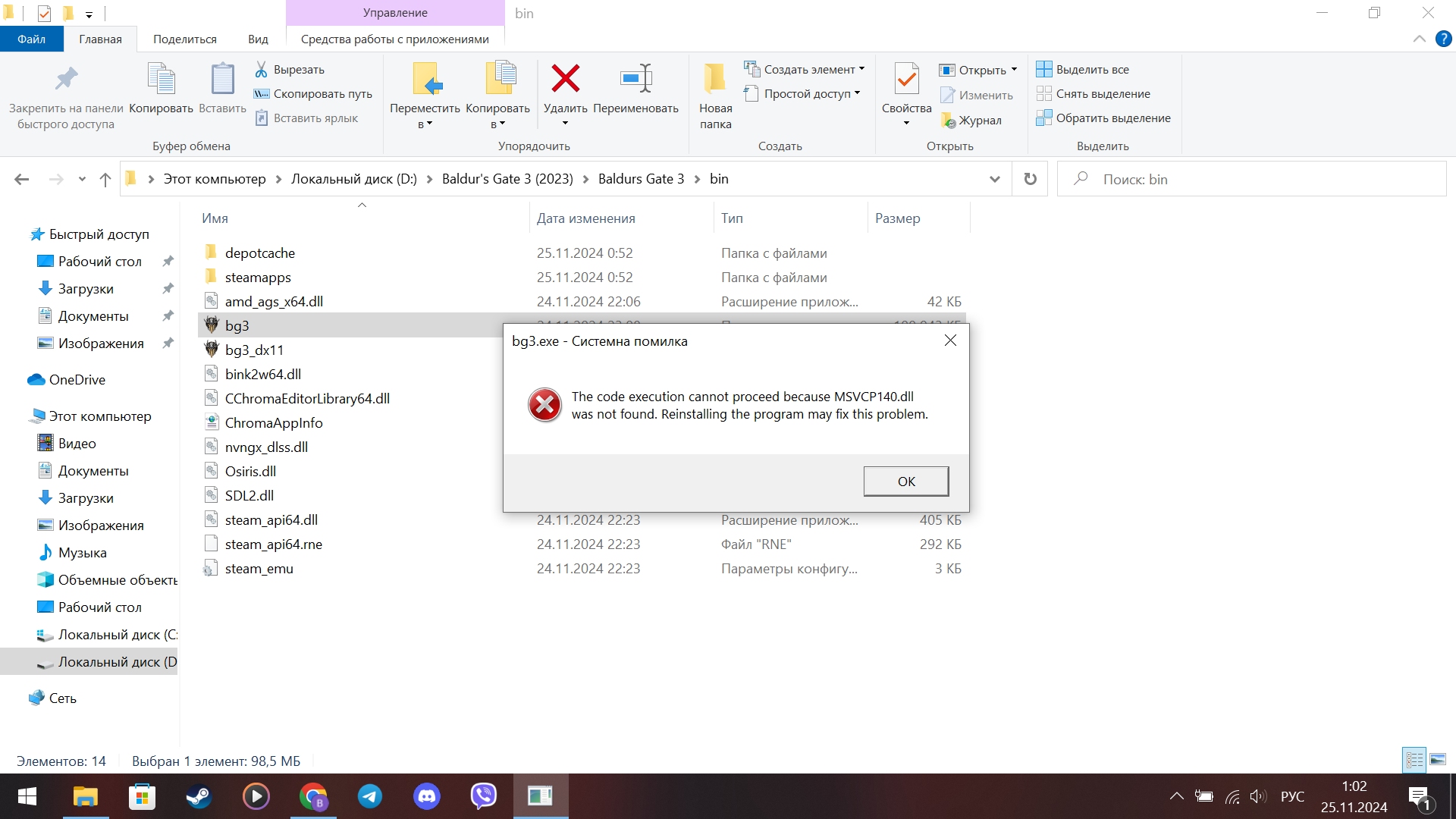The image size is (1456, 819).
Task: Switch to the View (Вид) ribbon tab
Action: coord(258,39)
